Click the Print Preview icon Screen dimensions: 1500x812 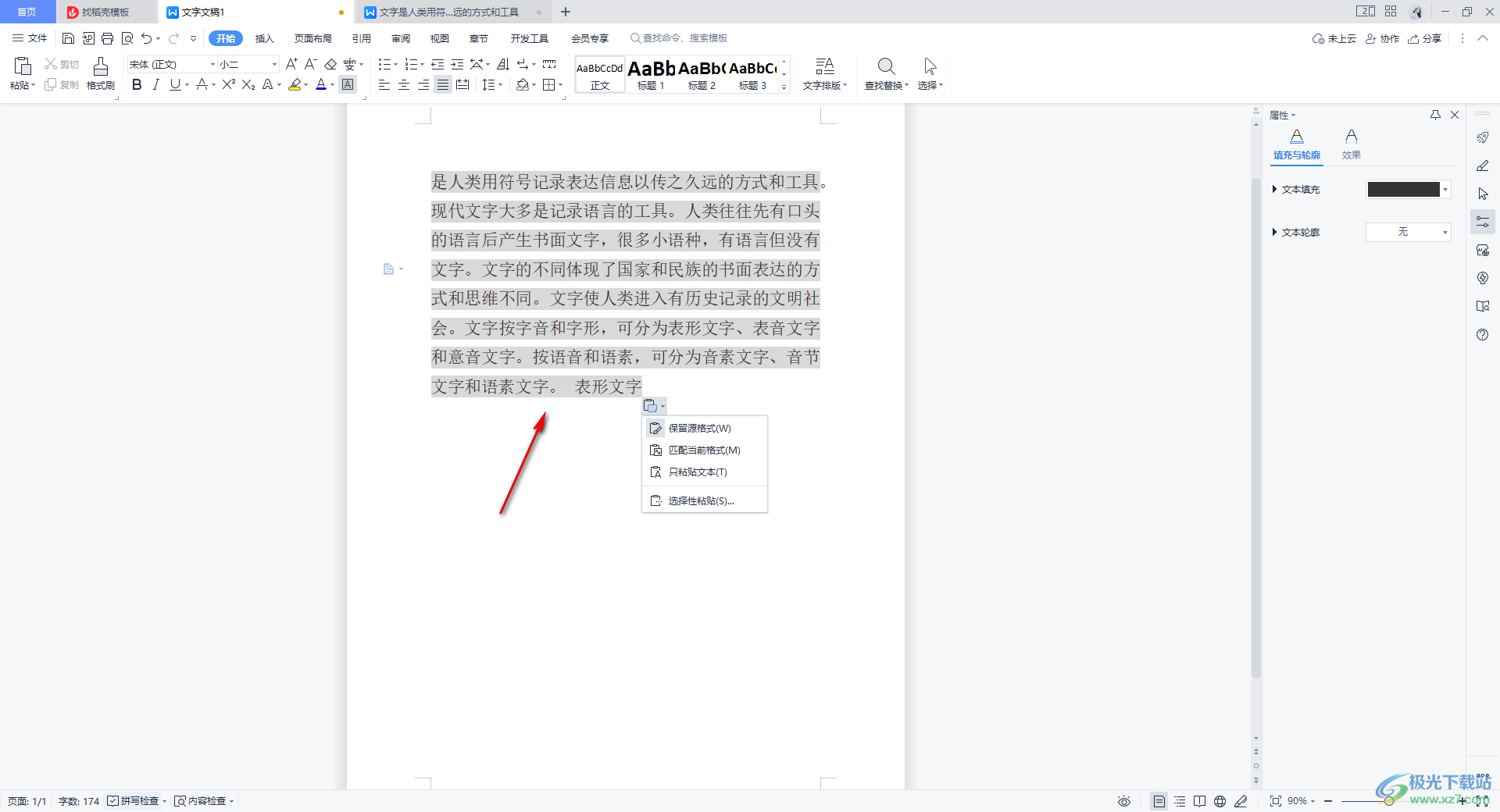click(x=127, y=38)
